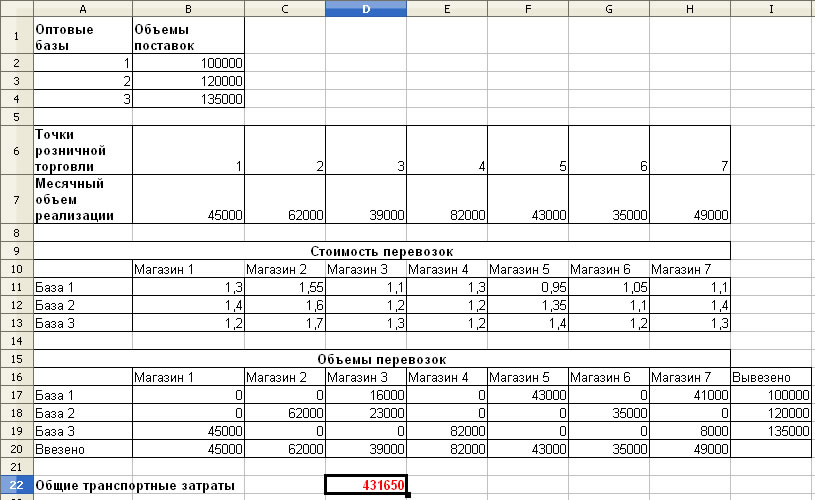Select 'Вывезено' total 135000 in row 19
Screen dimensions: 815x500
(x=771, y=431)
